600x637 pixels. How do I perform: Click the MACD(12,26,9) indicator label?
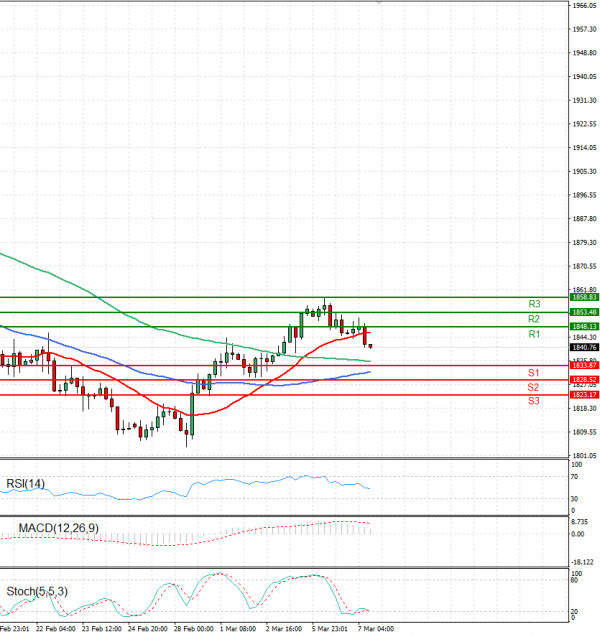point(58,528)
